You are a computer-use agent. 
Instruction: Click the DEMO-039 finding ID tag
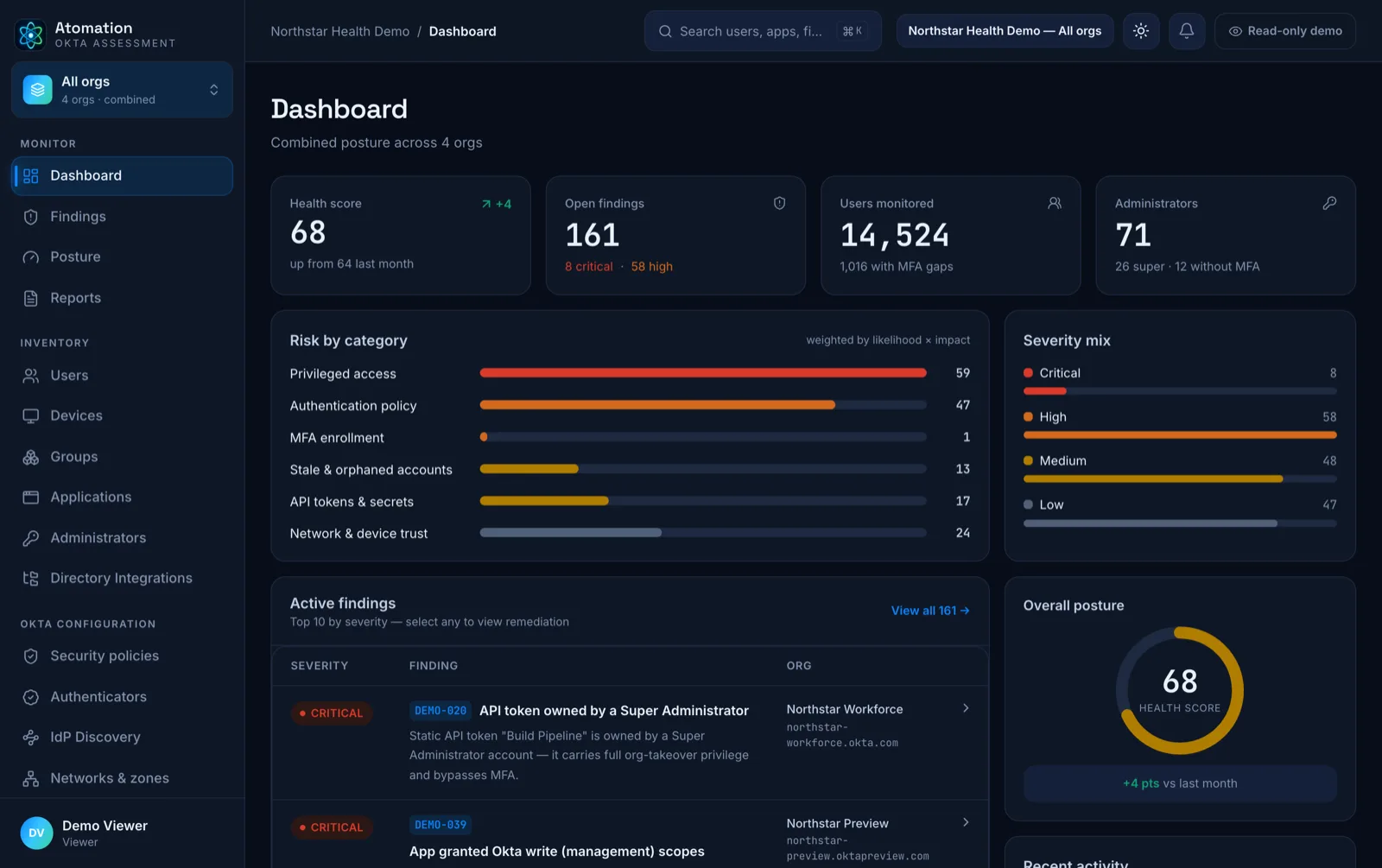pos(441,825)
